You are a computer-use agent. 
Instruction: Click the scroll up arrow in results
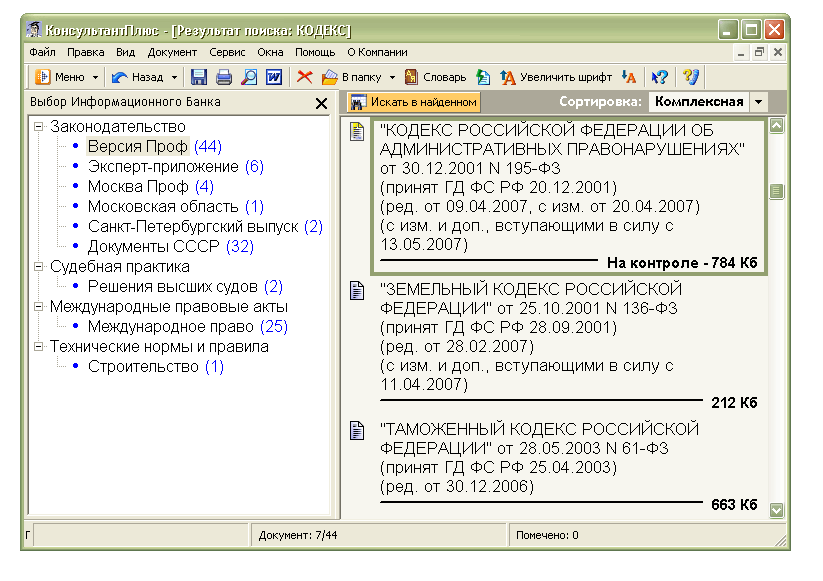tap(776, 125)
